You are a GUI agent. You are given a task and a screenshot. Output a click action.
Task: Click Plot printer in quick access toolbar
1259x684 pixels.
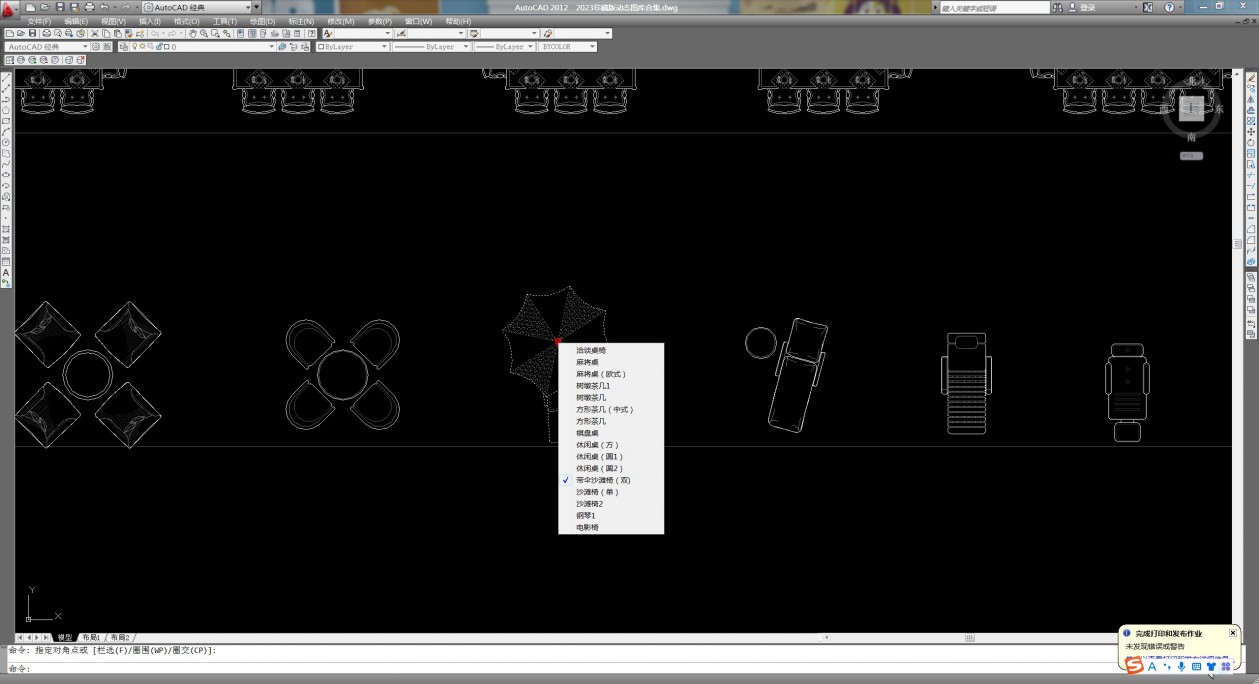click(x=89, y=7)
